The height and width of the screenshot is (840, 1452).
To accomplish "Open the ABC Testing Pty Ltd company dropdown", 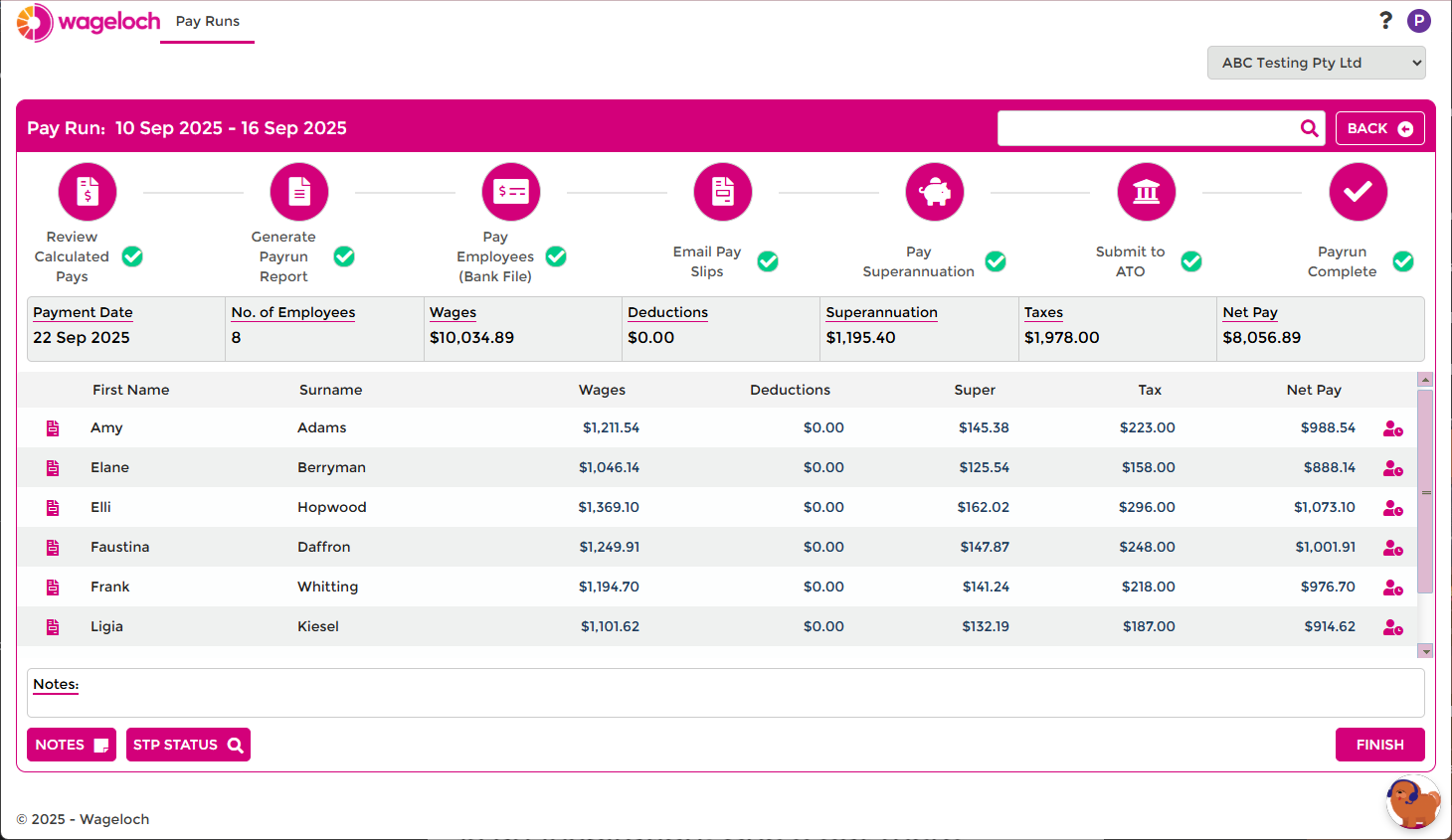I will coord(1316,62).
